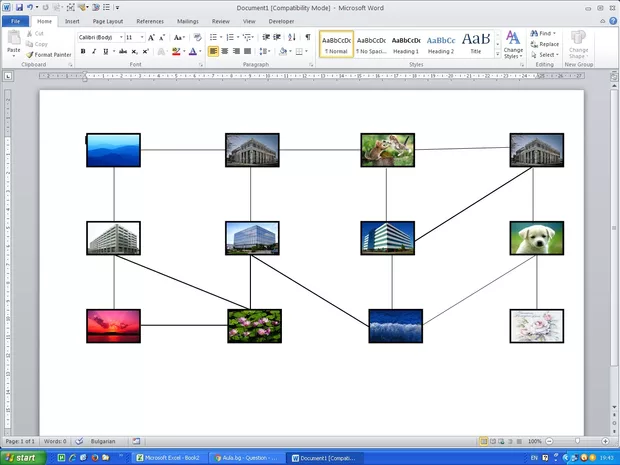Click the font color swatch button
620x465 pixels.
coord(192,51)
